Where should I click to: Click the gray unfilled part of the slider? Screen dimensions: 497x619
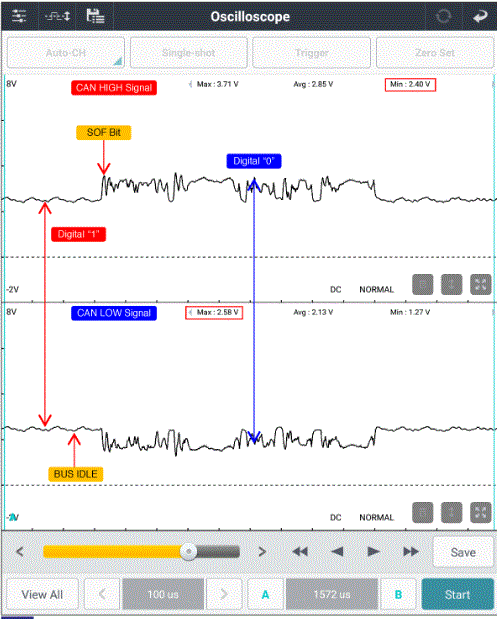point(218,551)
